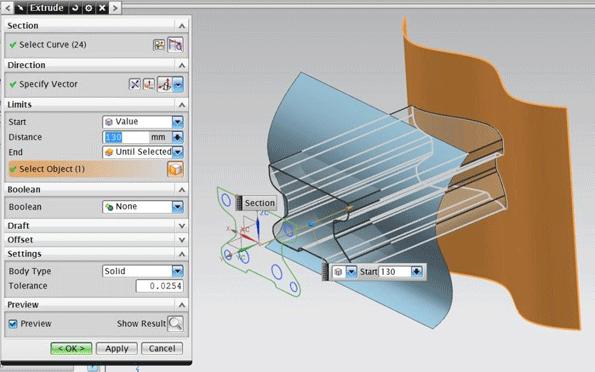Viewport: 595px width, 372px height.
Task: Click the reset icon in Extrude title bar
Action: click(75, 8)
